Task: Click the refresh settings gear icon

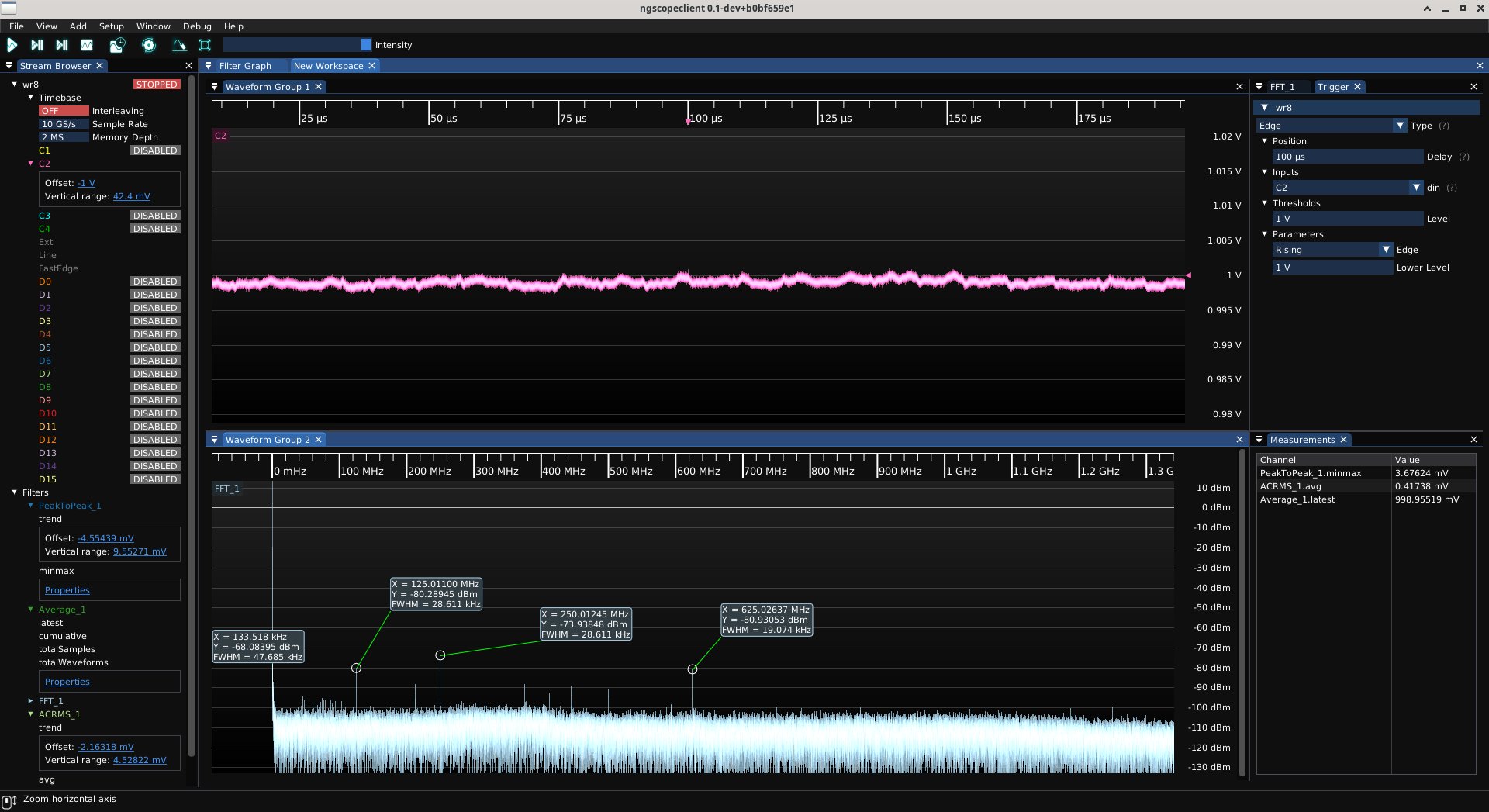Action: (149, 45)
